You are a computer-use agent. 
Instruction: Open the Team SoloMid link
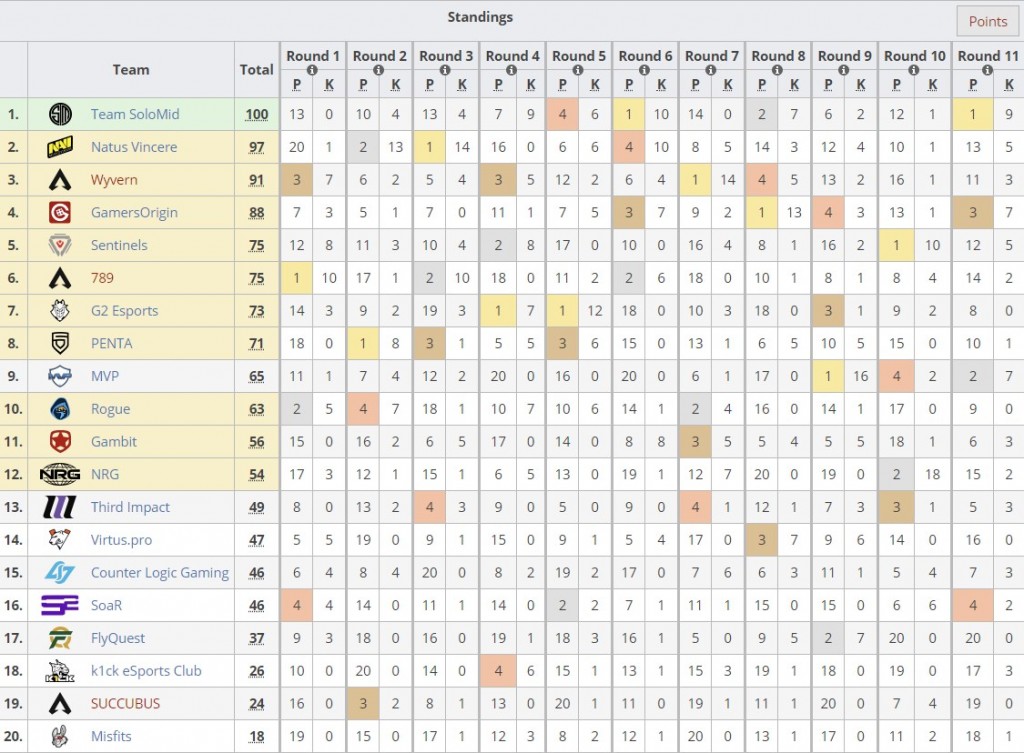(135, 114)
